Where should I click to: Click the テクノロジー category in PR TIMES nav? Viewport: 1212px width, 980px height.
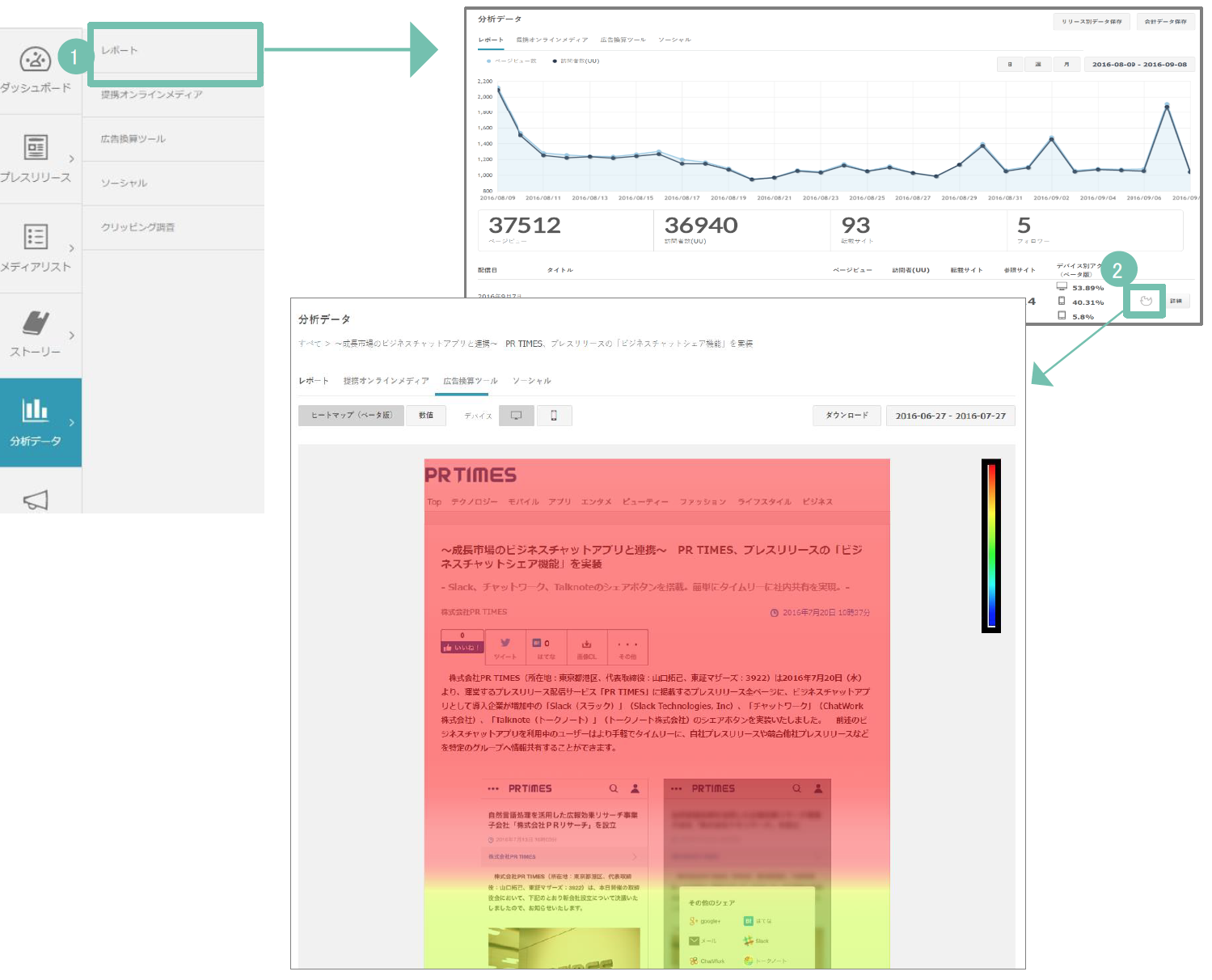point(475,502)
